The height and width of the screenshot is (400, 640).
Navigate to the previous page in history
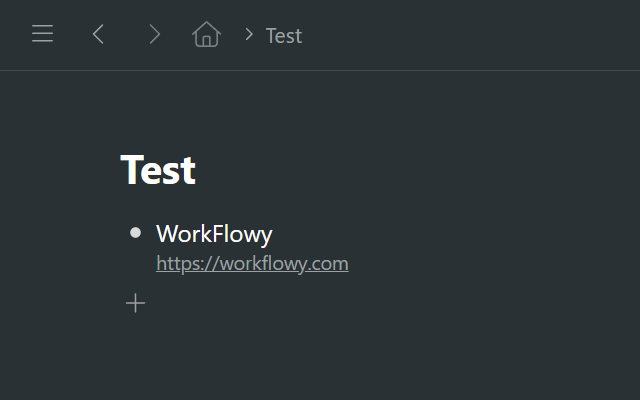click(x=98, y=34)
